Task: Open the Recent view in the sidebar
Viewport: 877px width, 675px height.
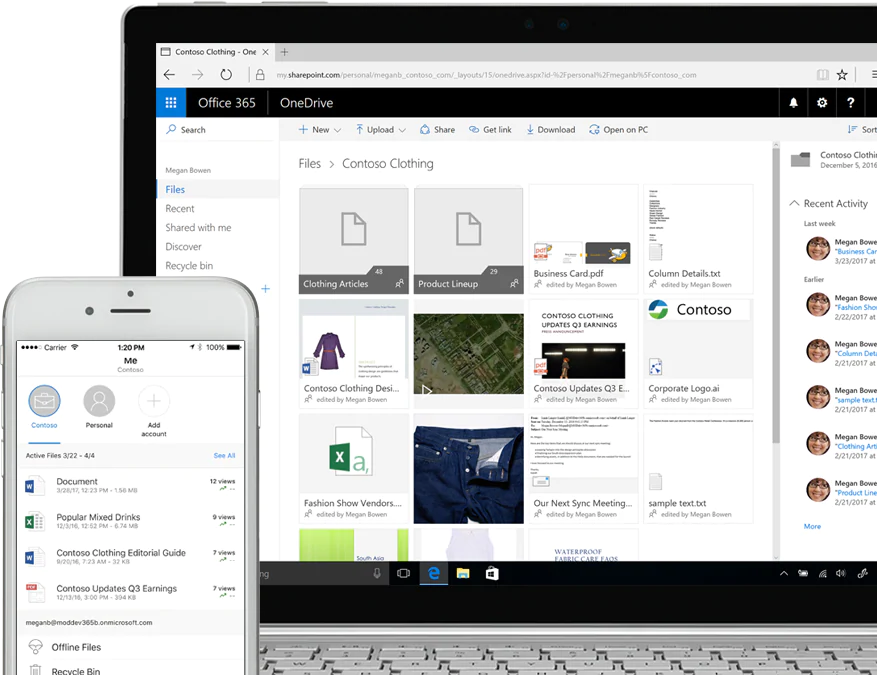Action: (180, 209)
